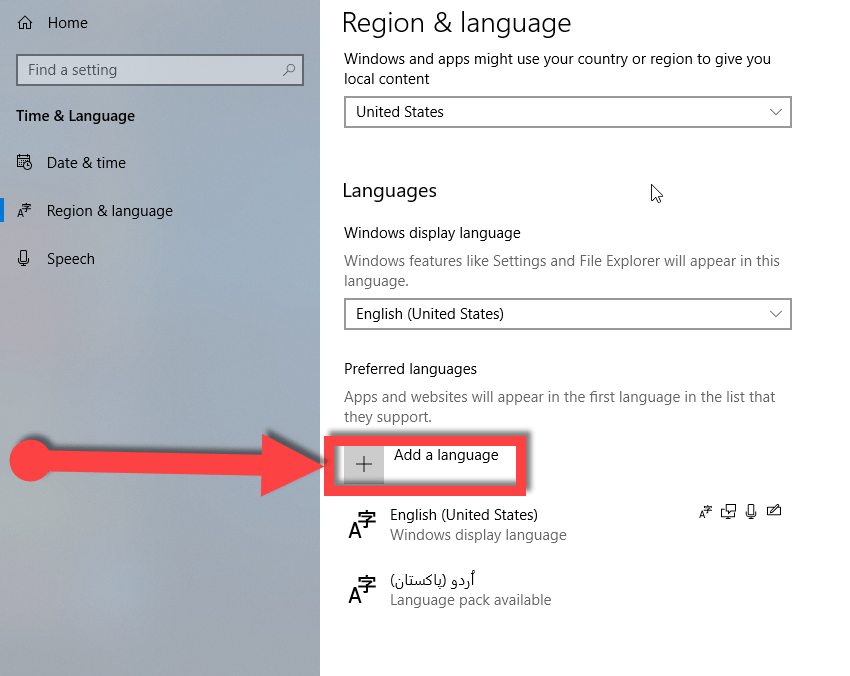Open the Region & language sidebar page
Image resolution: width=850 pixels, height=676 pixels.
tap(109, 211)
